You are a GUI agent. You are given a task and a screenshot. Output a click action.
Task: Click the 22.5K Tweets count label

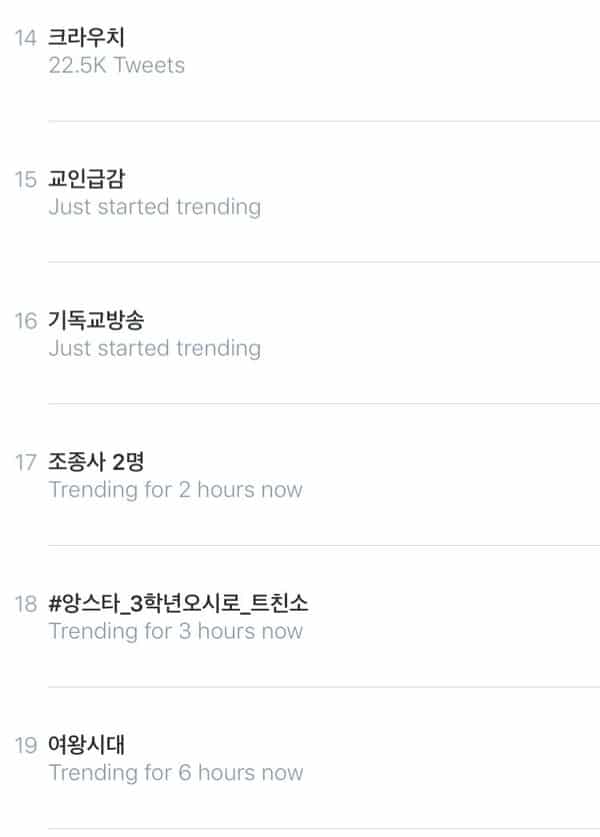tap(116, 66)
